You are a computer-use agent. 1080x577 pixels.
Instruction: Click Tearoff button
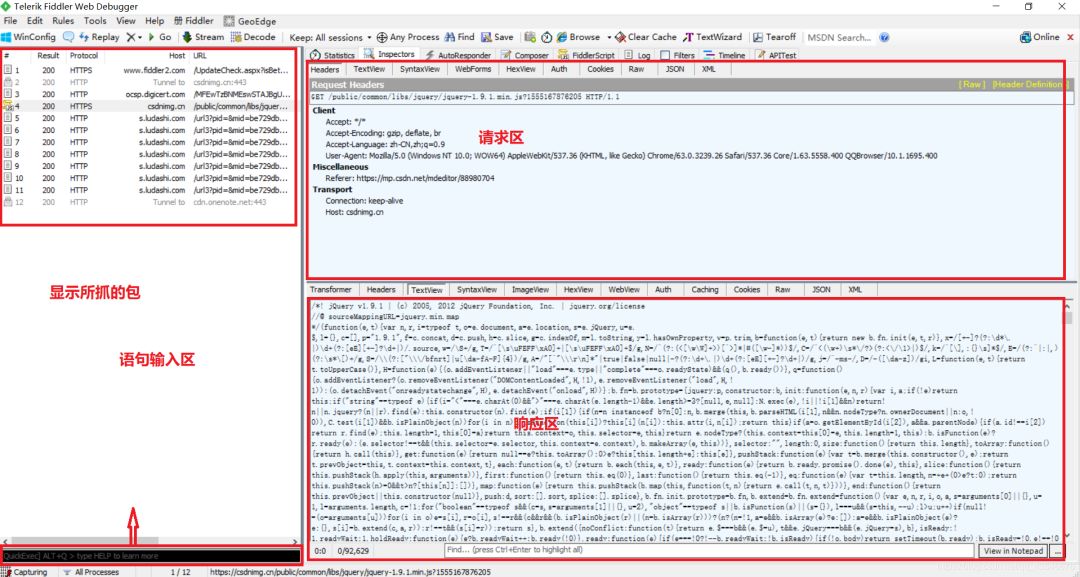774,37
